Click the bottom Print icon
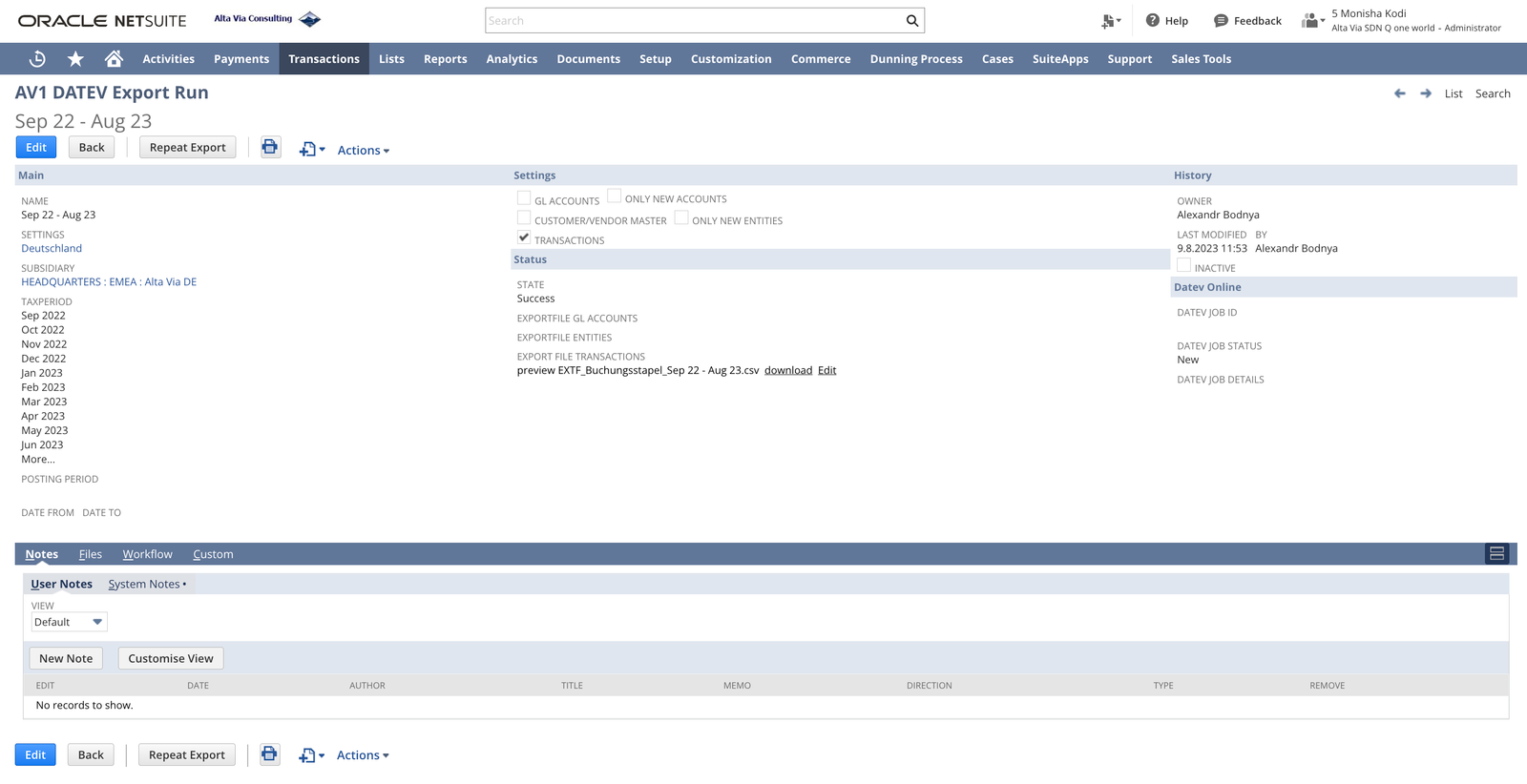The image size is (1527, 784). click(x=269, y=754)
